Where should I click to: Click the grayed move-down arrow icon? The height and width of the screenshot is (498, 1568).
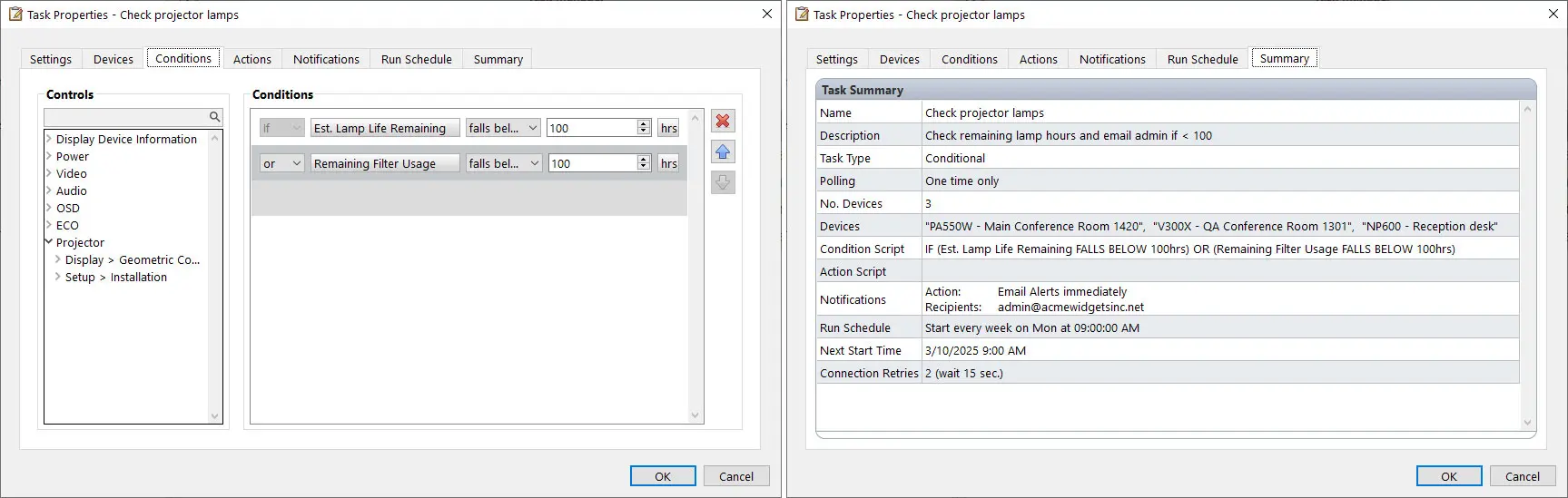(x=723, y=182)
